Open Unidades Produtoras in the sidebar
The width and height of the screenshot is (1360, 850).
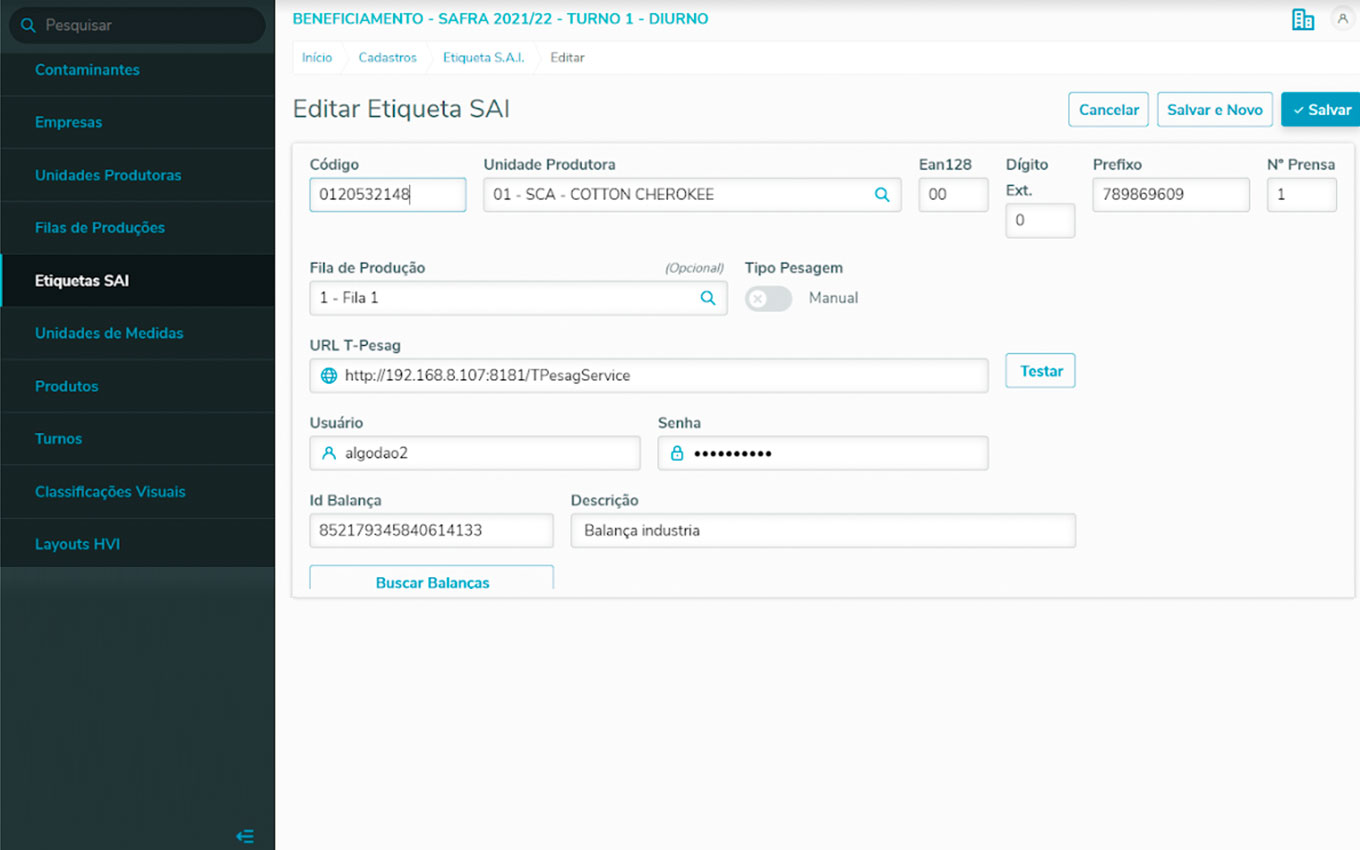(x=108, y=175)
